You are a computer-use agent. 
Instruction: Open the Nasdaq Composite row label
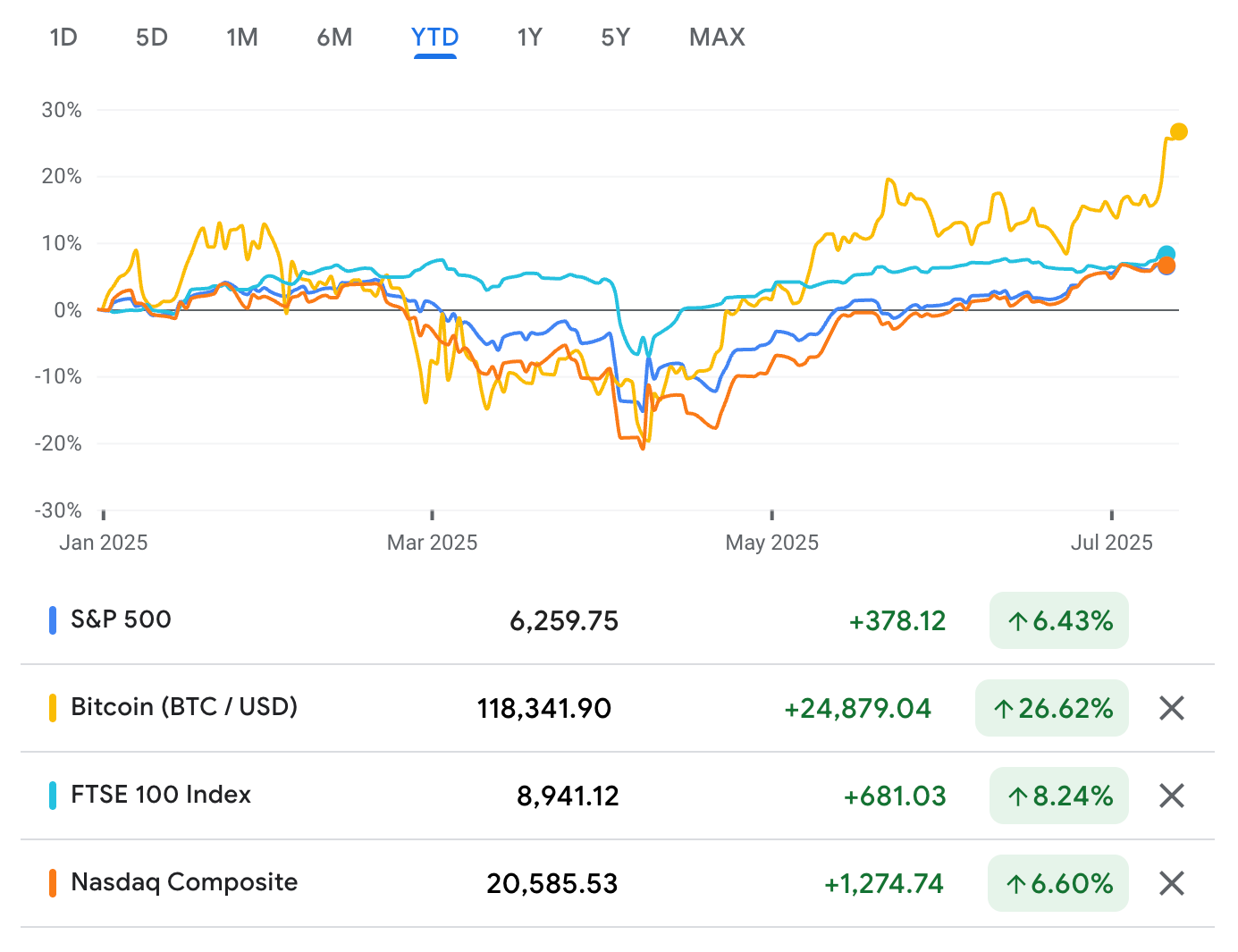point(184,882)
